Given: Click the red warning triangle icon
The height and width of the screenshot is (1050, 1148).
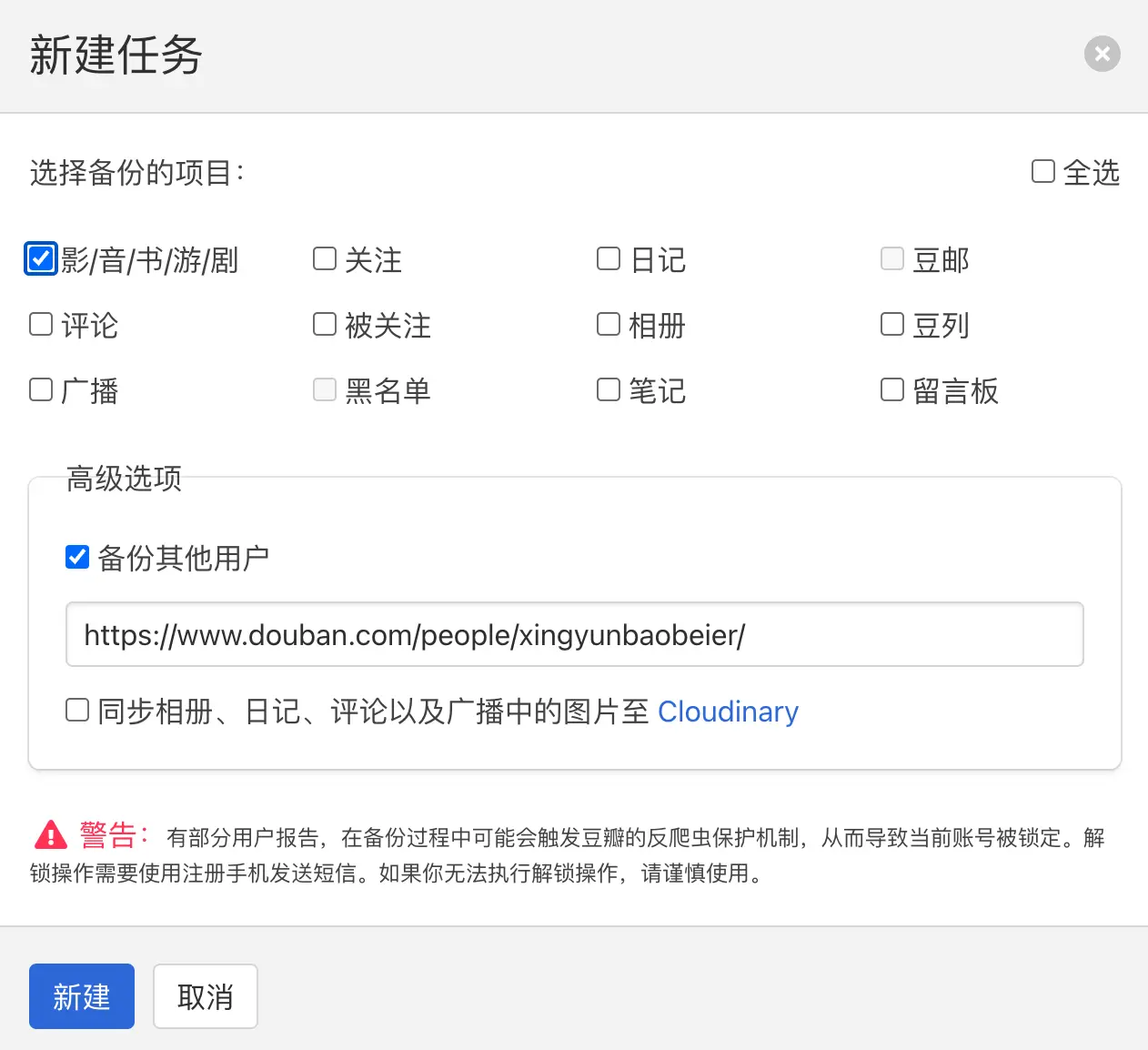Looking at the screenshot, I should tap(51, 834).
